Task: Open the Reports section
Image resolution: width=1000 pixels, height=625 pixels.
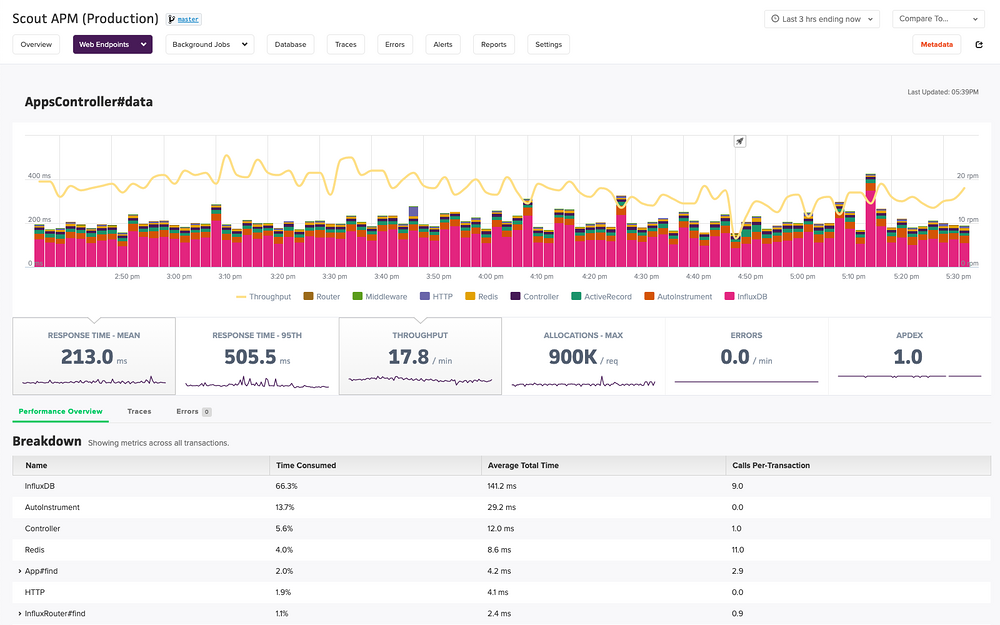Action: [494, 45]
